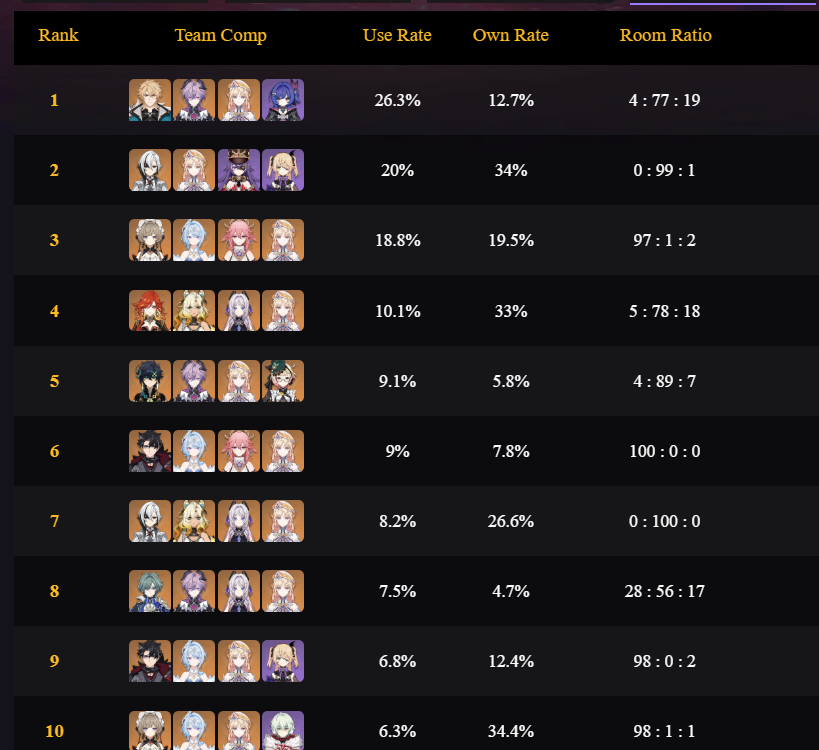Viewport: 819px width, 750px height.
Task: Click the 100 : 0 : 0 room ratio value
Action: click(664, 451)
